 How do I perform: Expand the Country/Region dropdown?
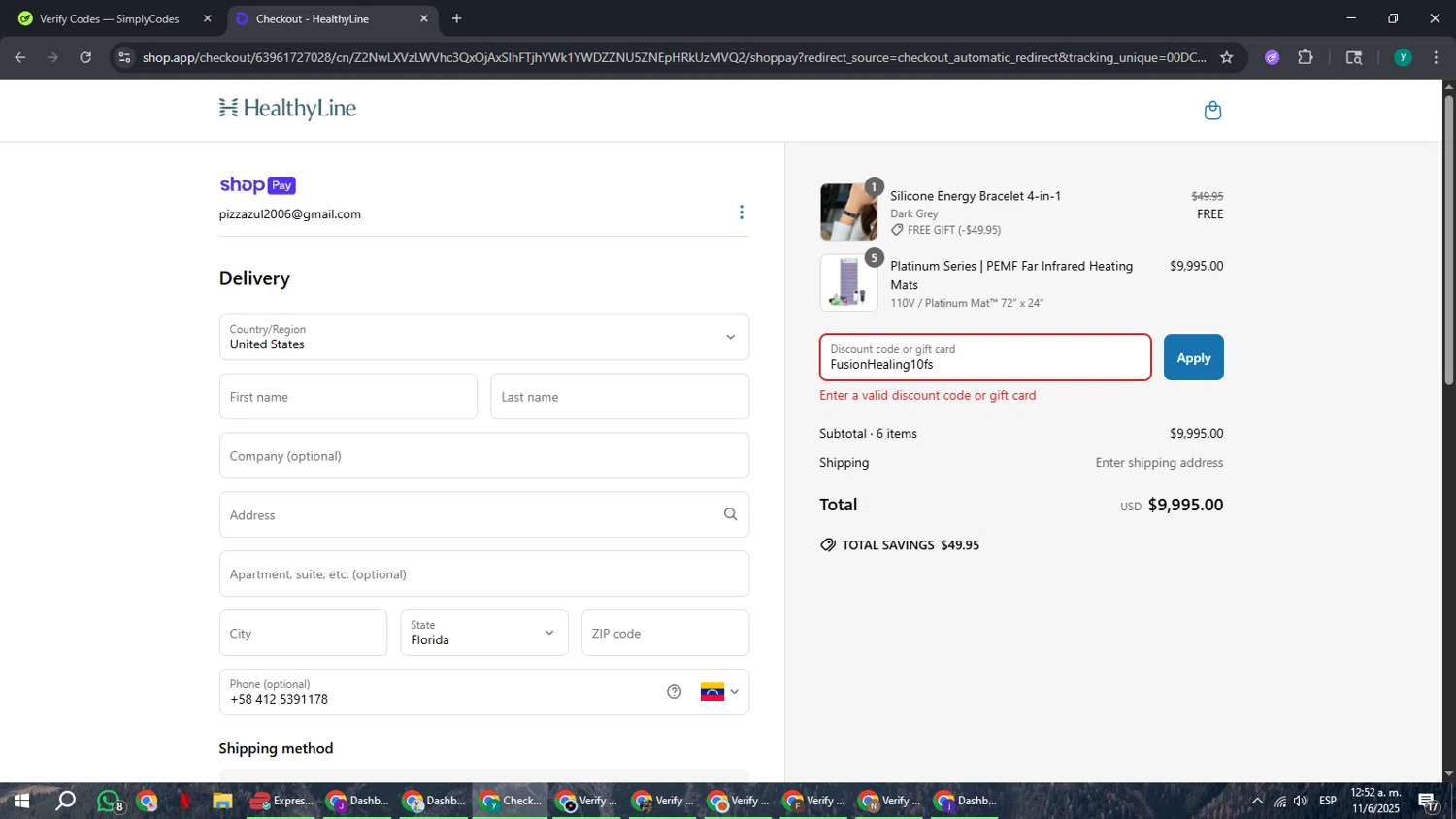[x=484, y=337]
